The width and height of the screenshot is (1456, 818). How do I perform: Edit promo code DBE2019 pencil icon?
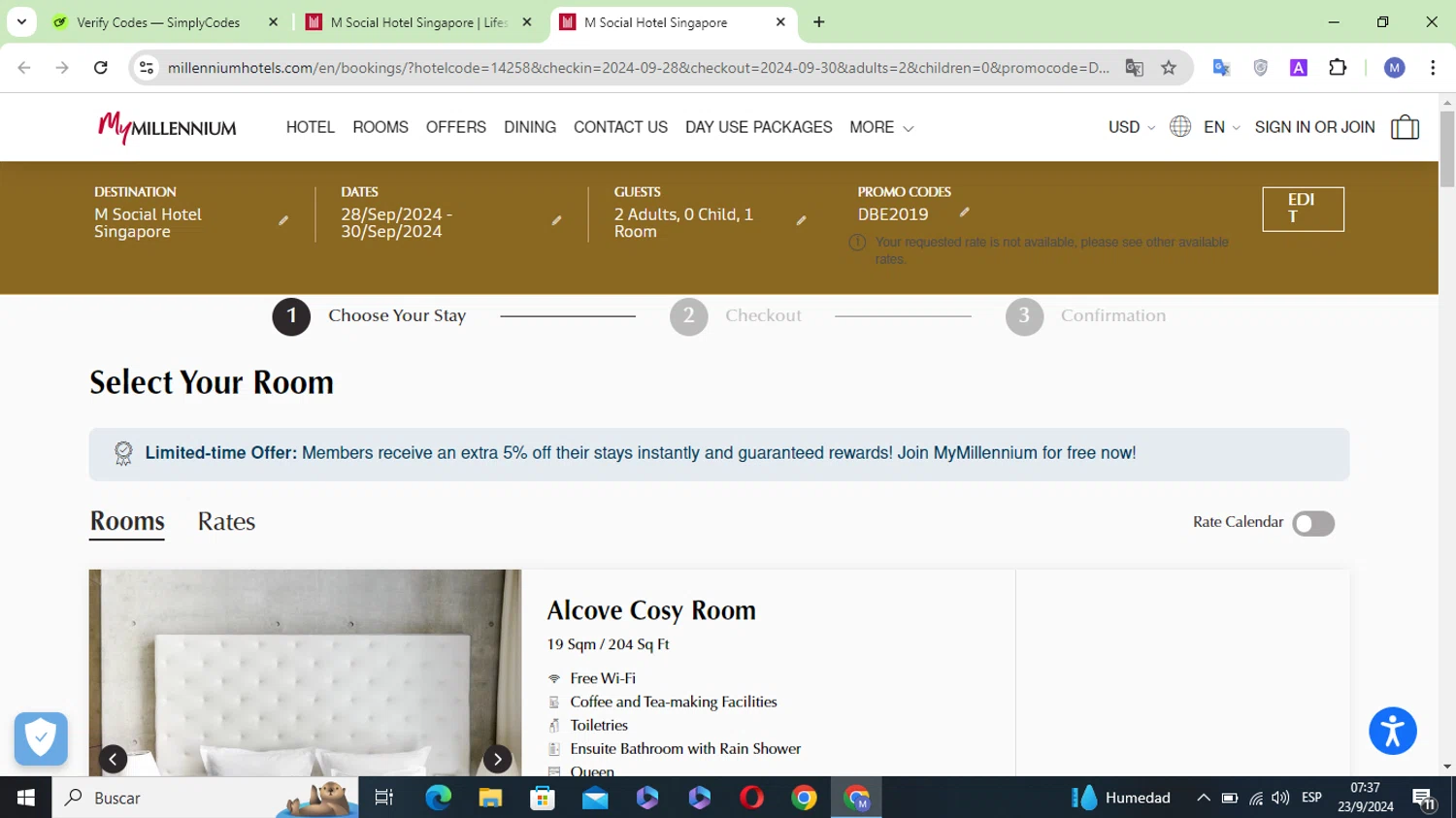click(x=964, y=213)
